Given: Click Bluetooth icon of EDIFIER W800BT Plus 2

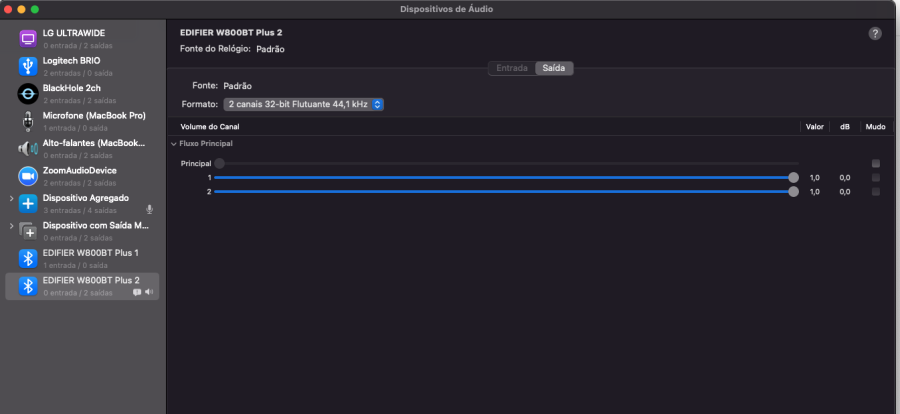Looking at the screenshot, I should [28, 286].
